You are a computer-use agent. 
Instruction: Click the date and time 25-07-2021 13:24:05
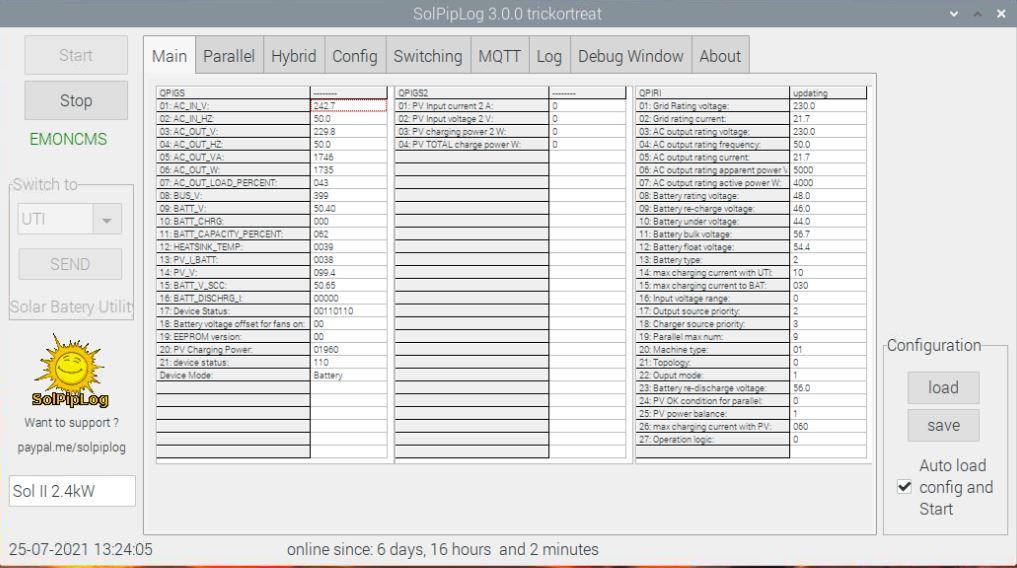point(80,549)
